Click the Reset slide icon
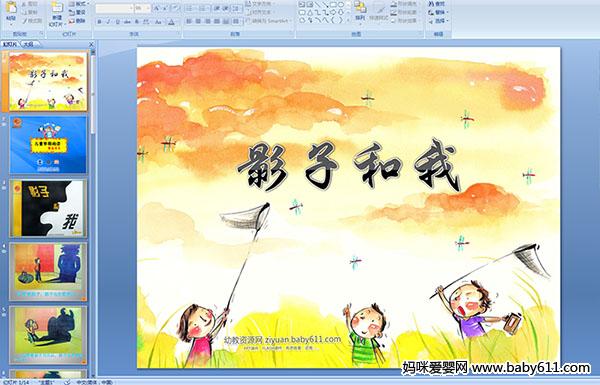 click(77, 12)
